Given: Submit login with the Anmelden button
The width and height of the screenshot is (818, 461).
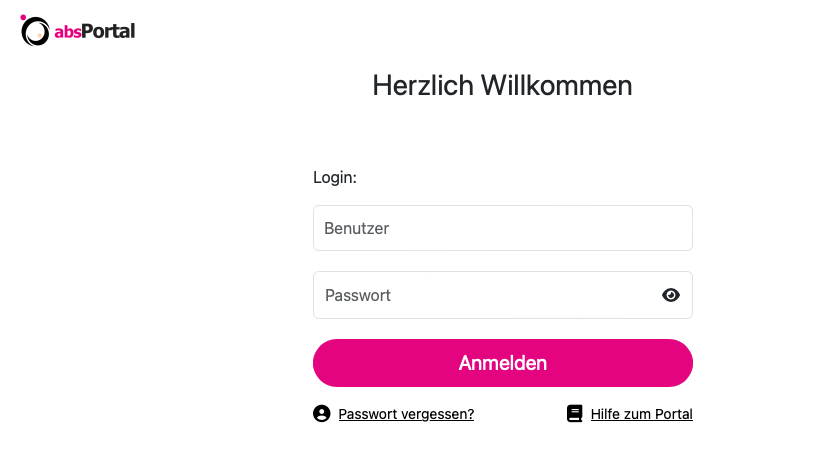Looking at the screenshot, I should pyautogui.click(x=503, y=363).
